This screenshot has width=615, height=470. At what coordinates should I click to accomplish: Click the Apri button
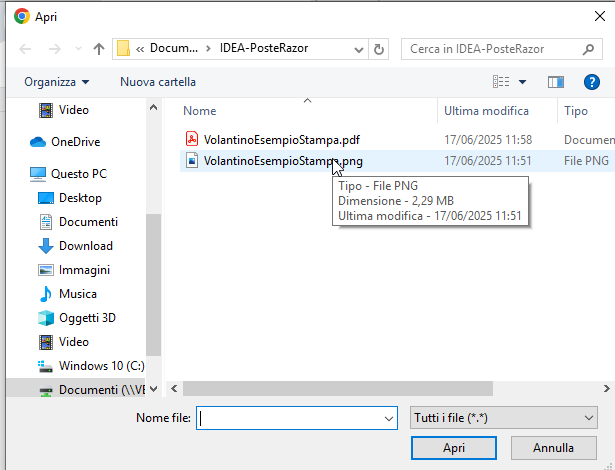click(454, 448)
